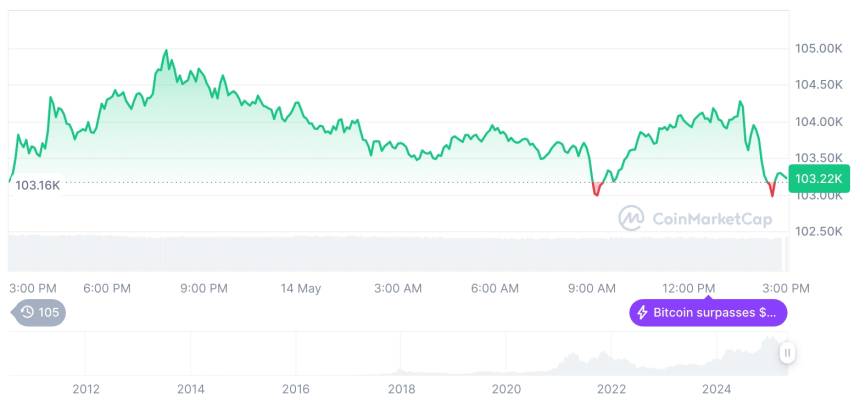The image size is (860, 401).
Task: Select the 2018 point on range navigator
Action: pyautogui.click(x=401, y=389)
